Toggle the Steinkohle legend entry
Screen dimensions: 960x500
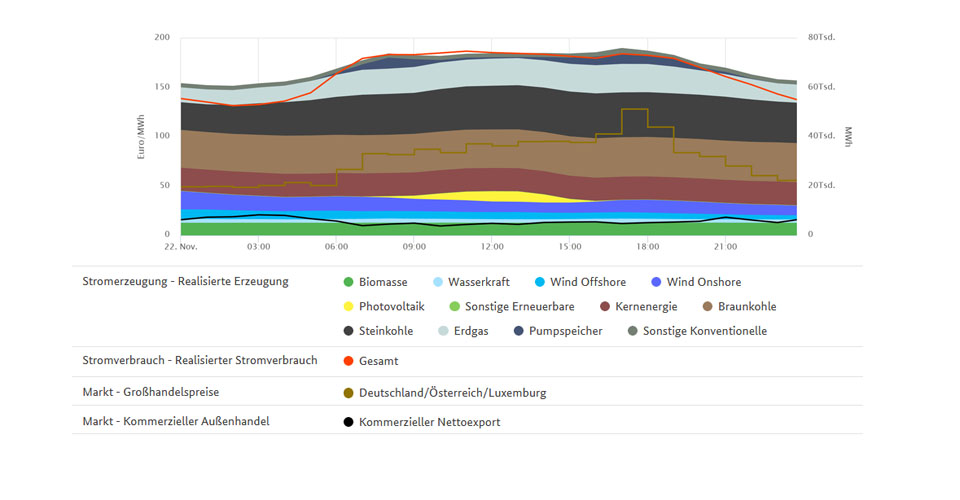pos(378,331)
